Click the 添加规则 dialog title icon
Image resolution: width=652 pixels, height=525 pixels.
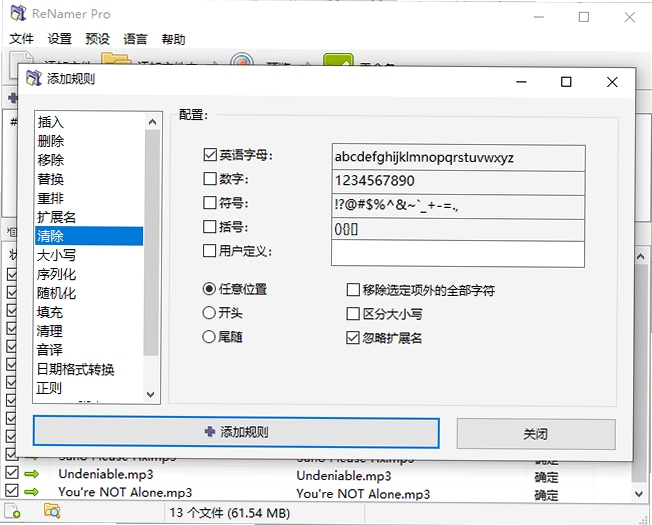click(34, 78)
